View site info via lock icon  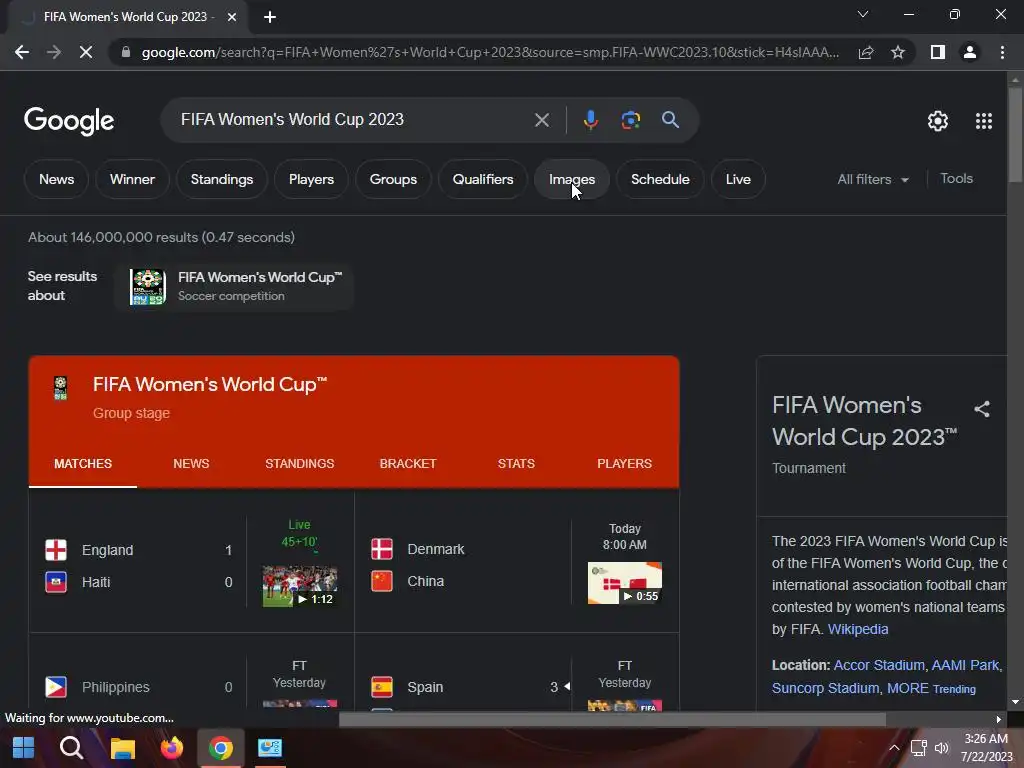125,52
